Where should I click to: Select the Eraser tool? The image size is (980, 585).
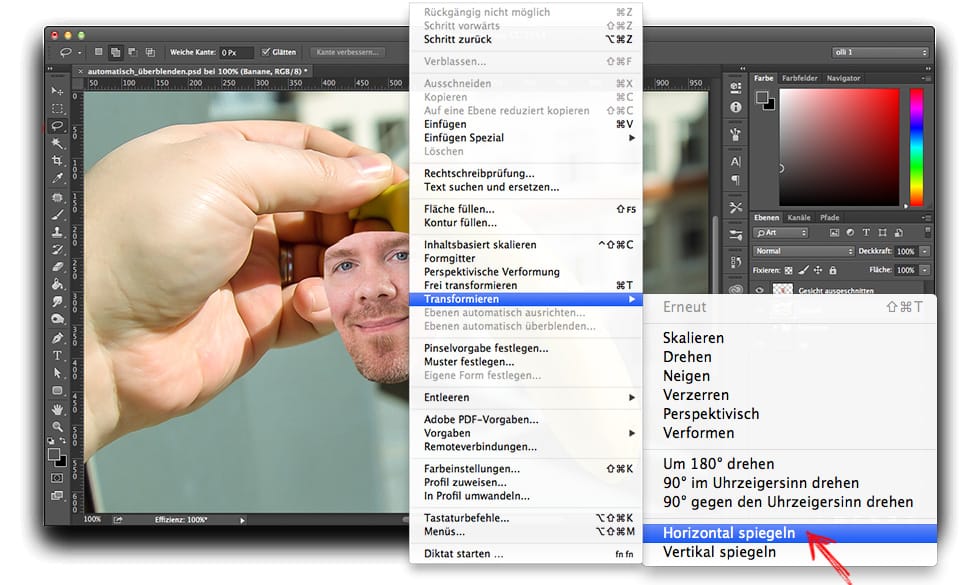pyautogui.click(x=57, y=267)
